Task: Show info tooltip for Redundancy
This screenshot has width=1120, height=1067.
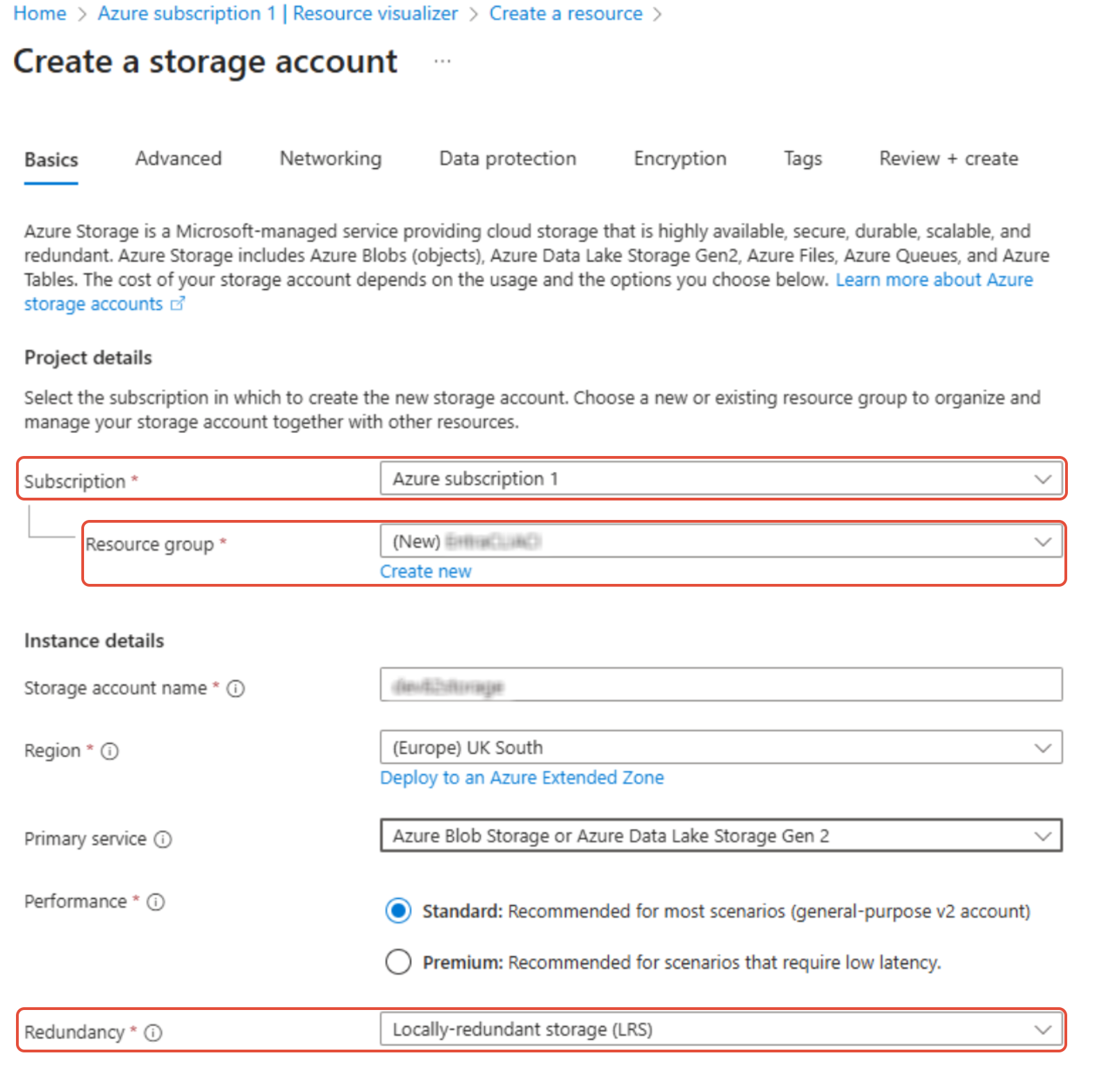Action: click(x=153, y=1033)
